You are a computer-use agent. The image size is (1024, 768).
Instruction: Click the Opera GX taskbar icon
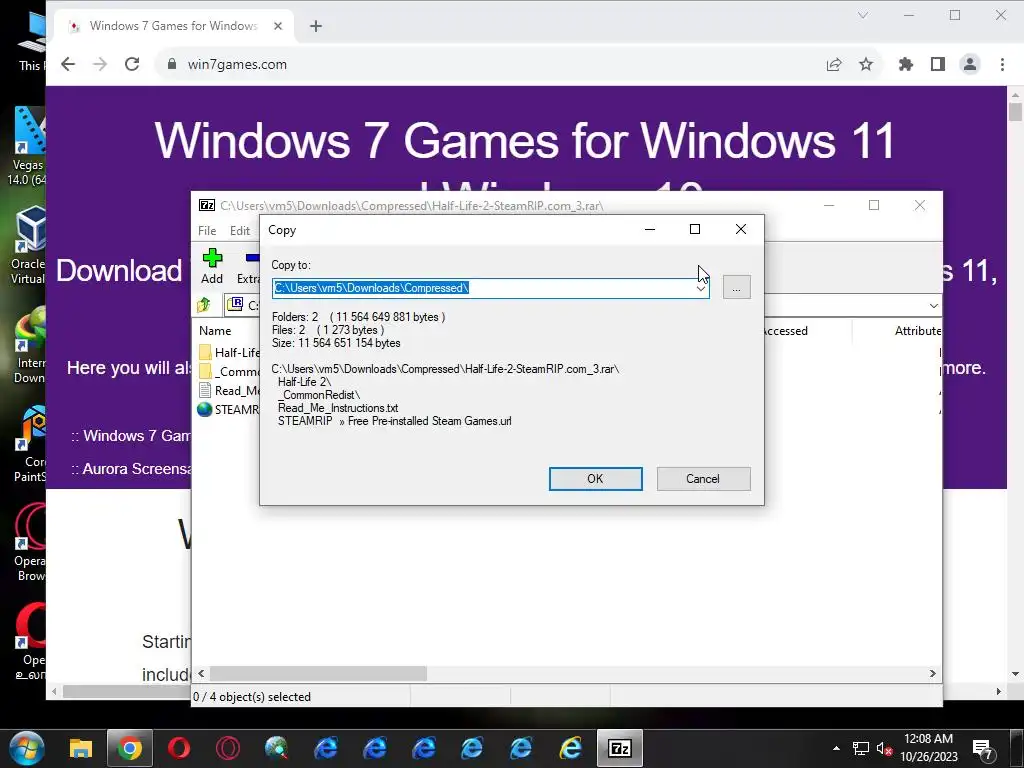click(x=228, y=748)
